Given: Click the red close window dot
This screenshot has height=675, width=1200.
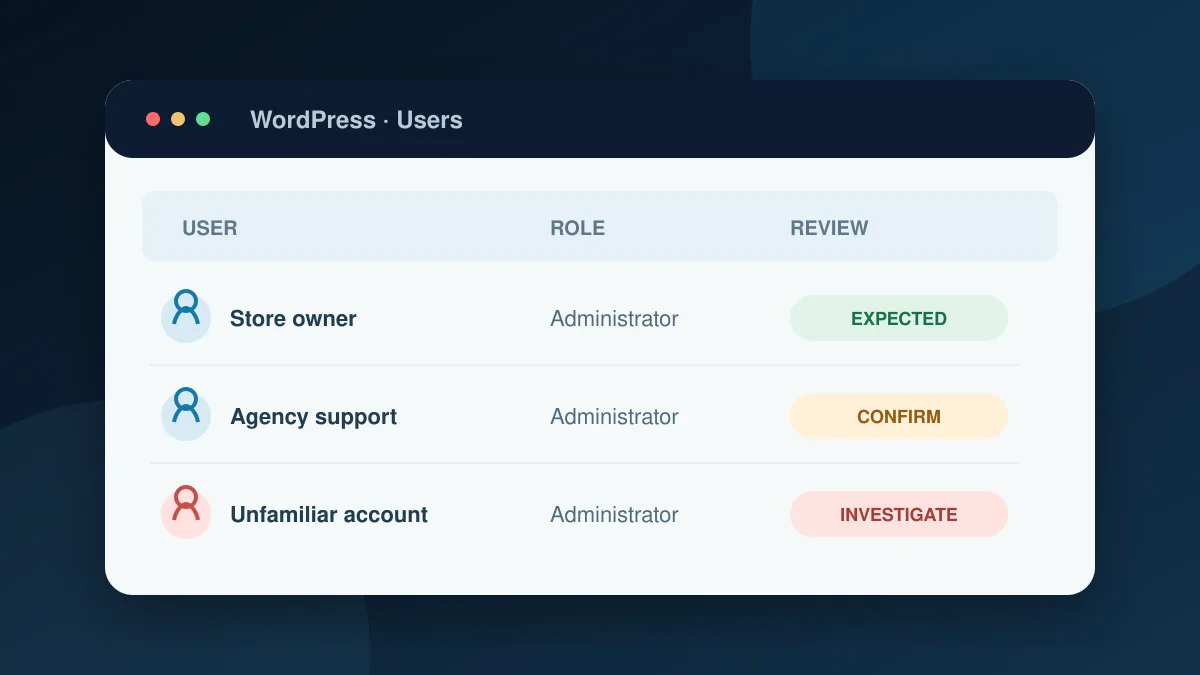Looking at the screenshot, I should click(153, 119).
